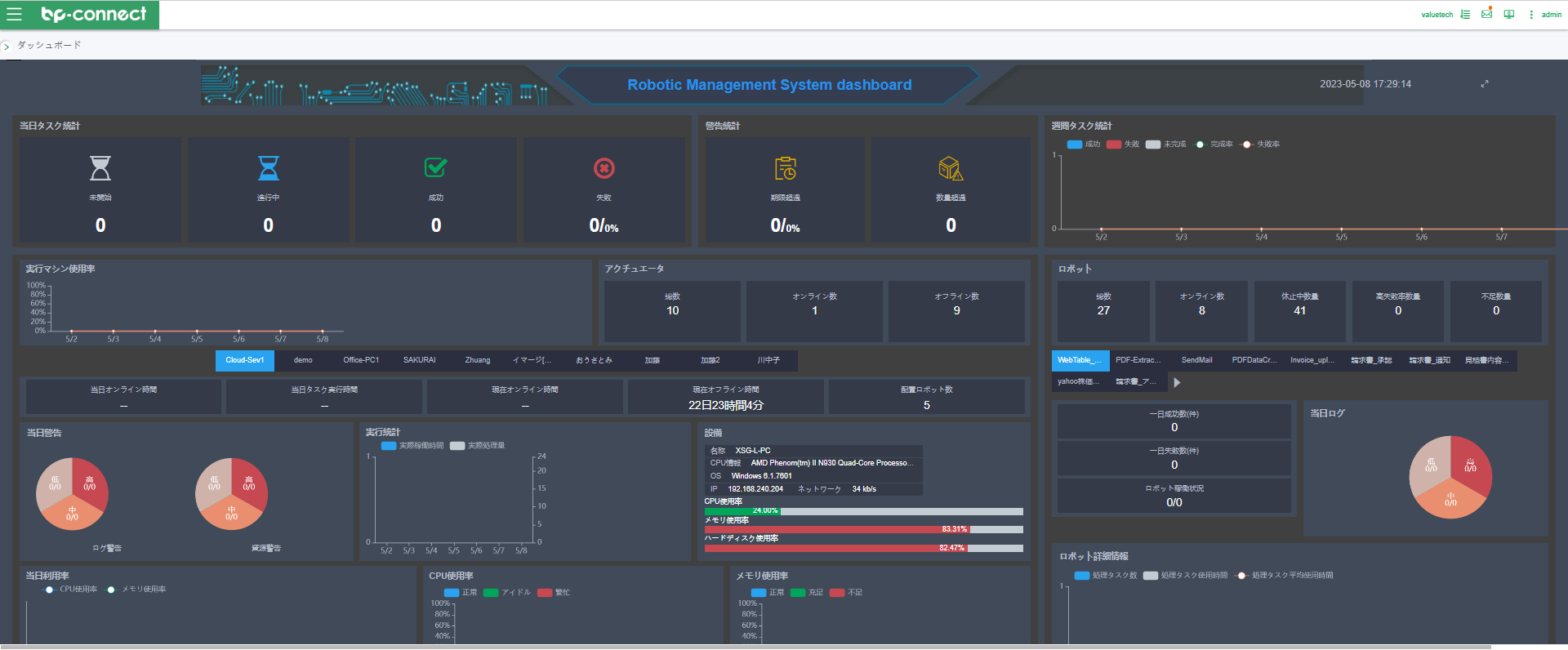1568x650 pixels.
Task: Show more robot tabs with right arrow
Action: [1177, 382]
